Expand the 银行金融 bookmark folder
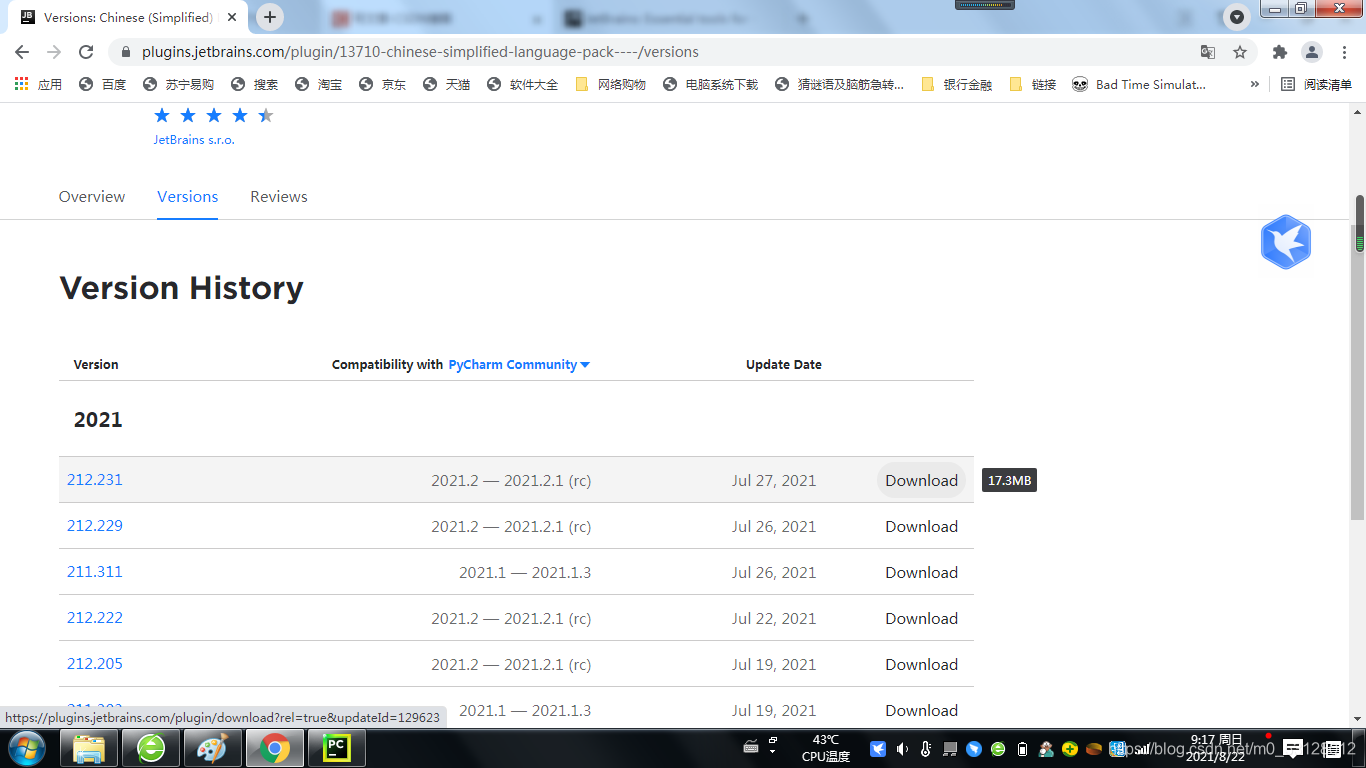The width and height of the screenshot is (1366, 768). (x=956, y=85)
